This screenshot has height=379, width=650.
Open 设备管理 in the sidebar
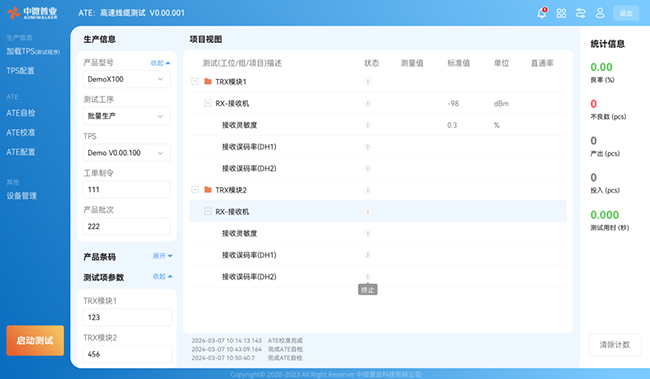22,196
